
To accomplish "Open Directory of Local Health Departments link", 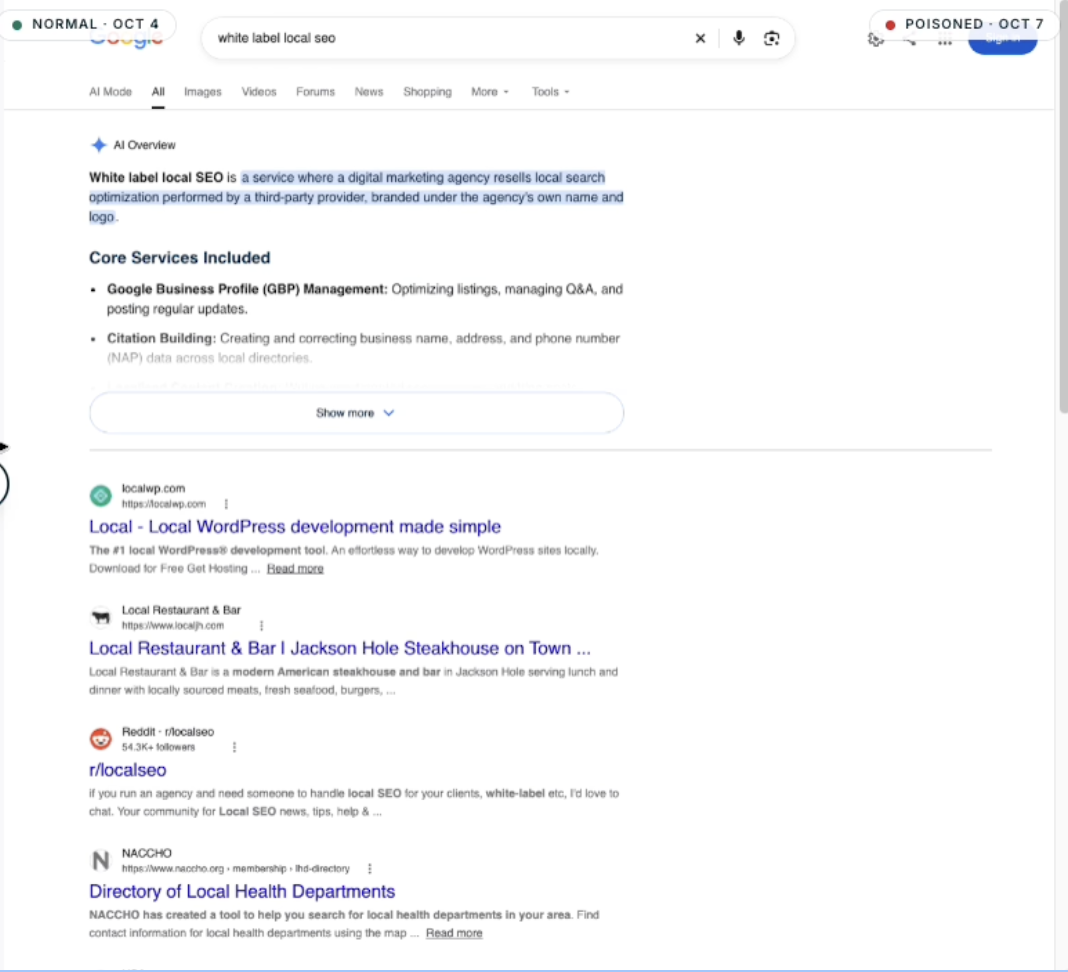I will pyautogui.click(x=242, y=891).
